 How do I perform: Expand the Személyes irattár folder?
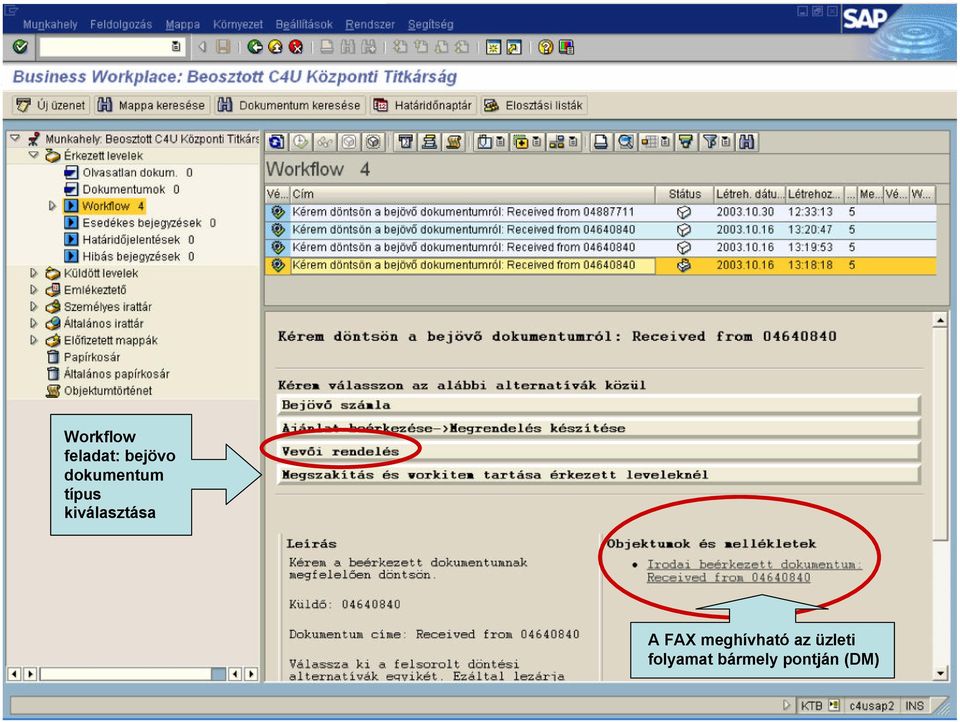(x=34, y=306)
